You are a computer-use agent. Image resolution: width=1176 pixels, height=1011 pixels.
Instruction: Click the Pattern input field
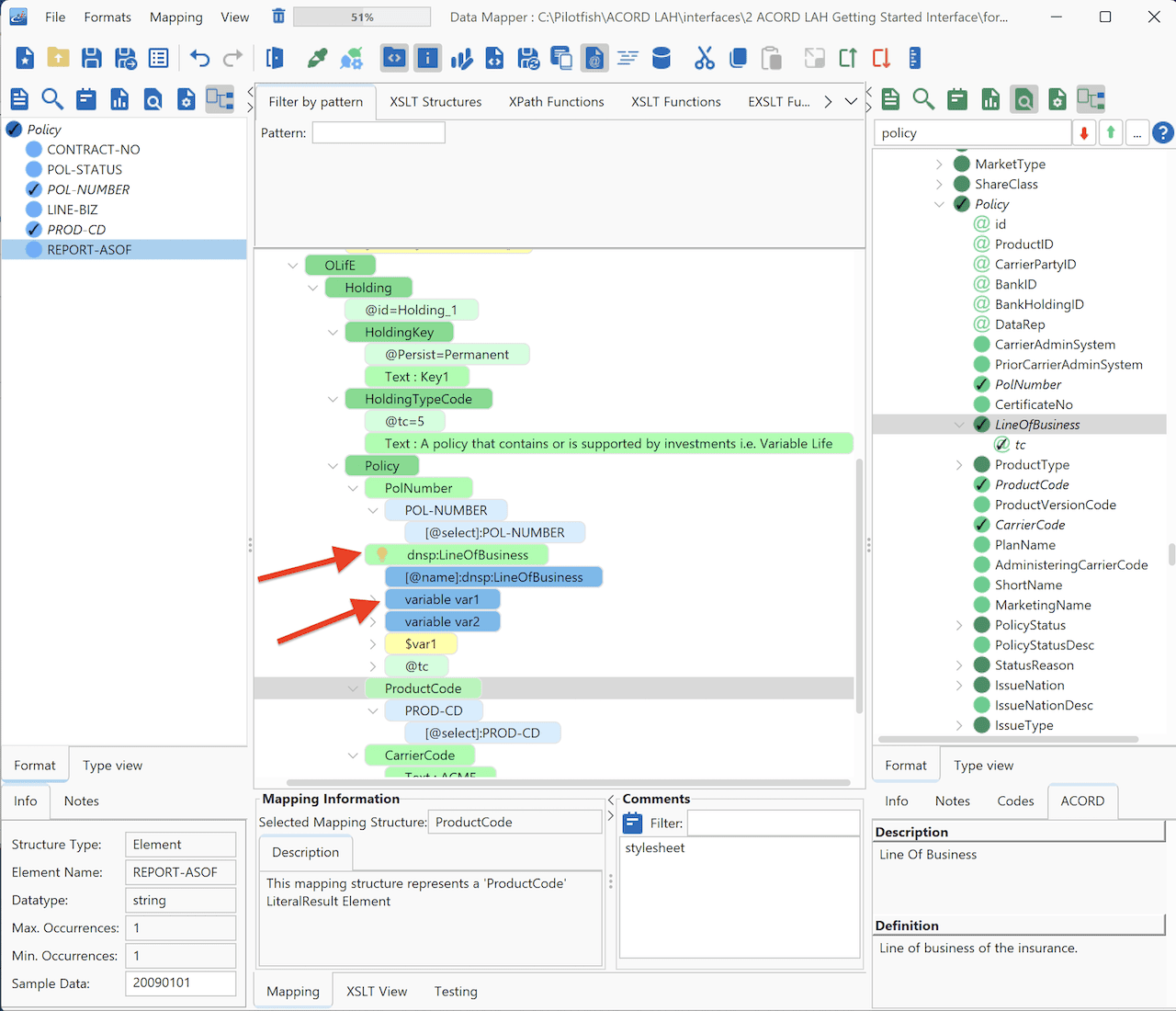pyautogui.click(x=379, y=132)
